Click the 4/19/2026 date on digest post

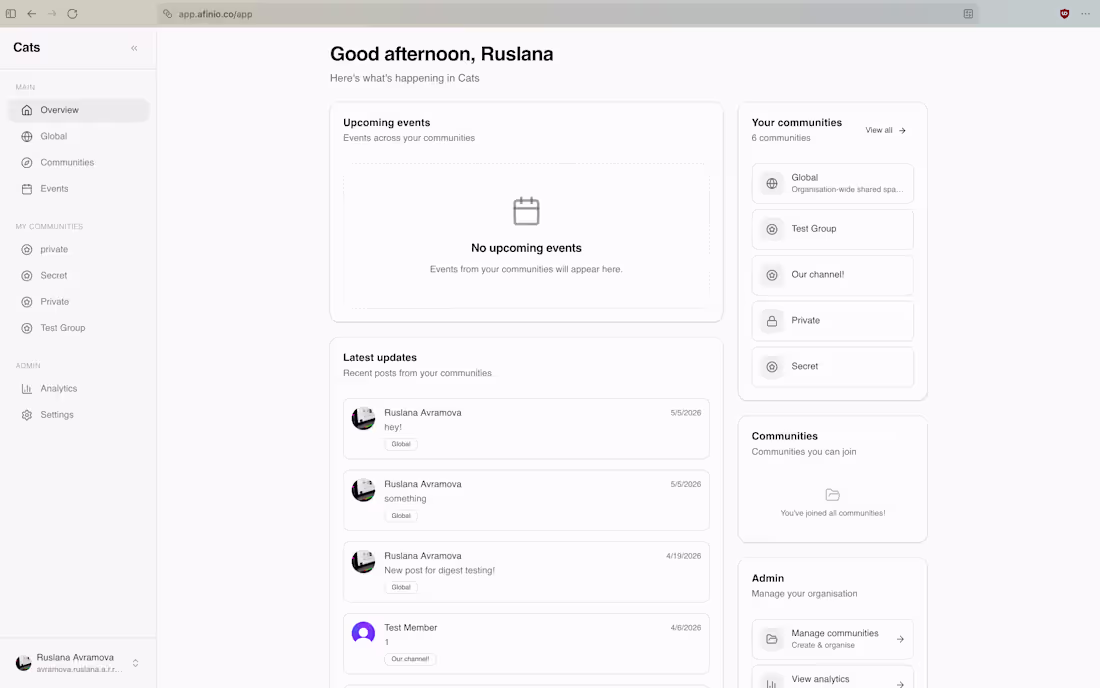683,556
